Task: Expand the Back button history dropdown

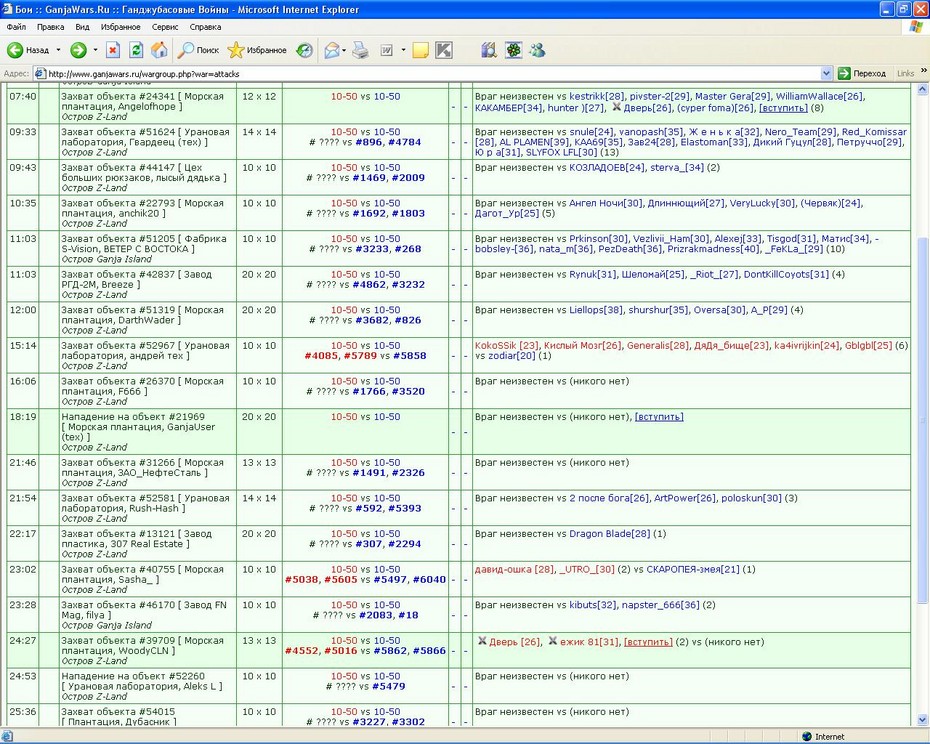Action: tap(58, 50)
